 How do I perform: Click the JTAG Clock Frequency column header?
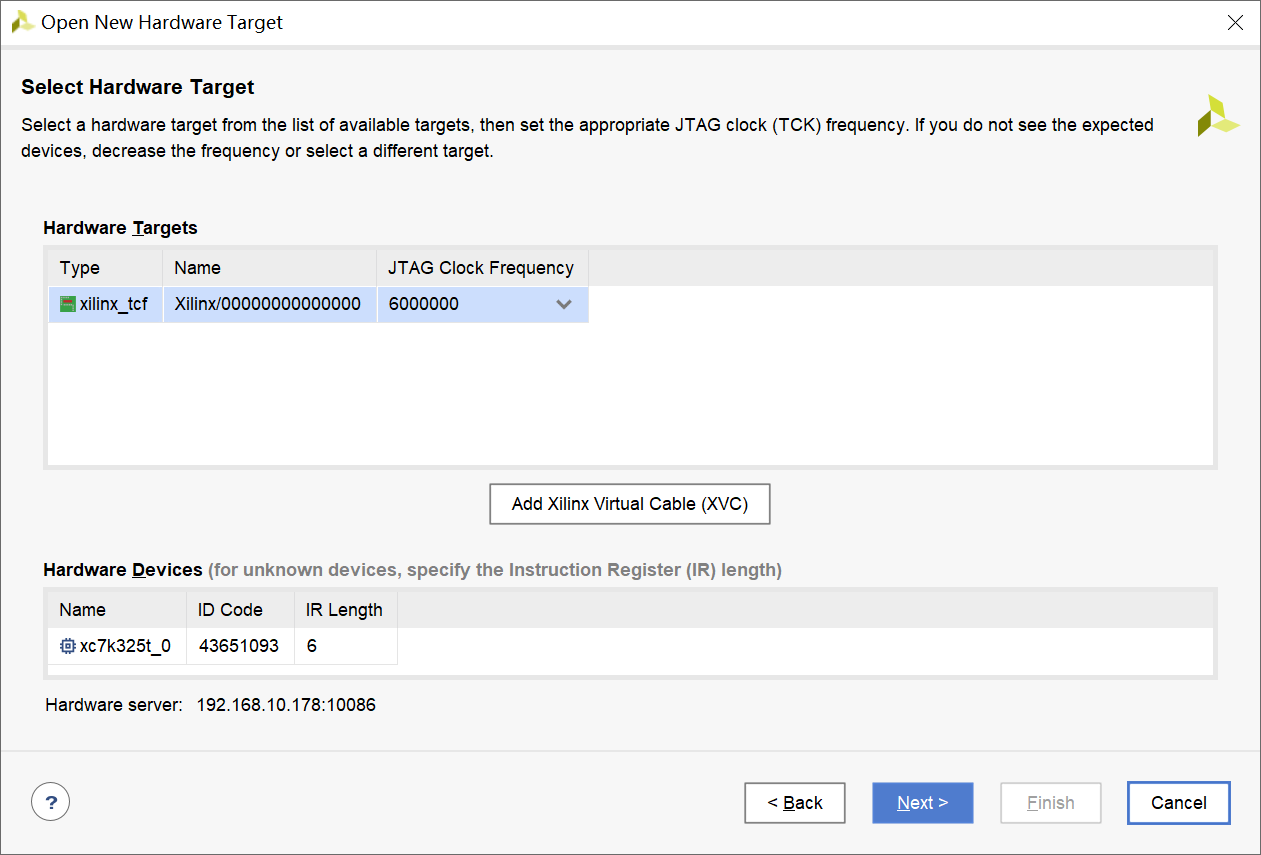coord(483,268)
